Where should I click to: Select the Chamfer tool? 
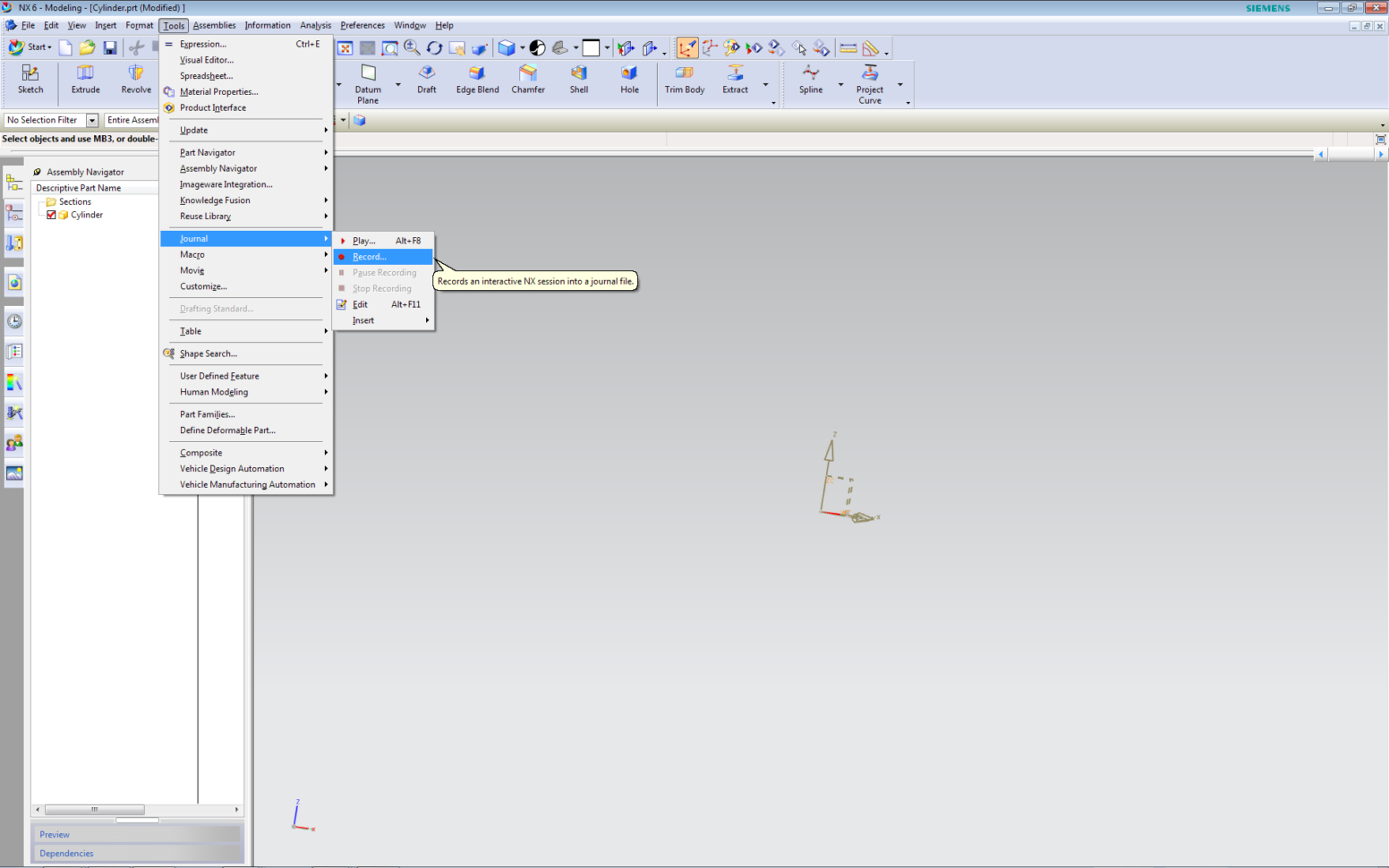point(528,79)
